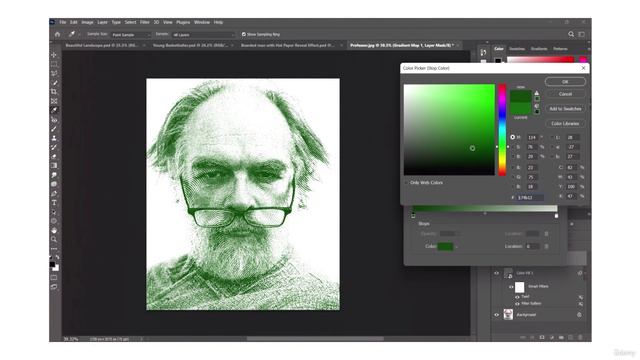Image resolution: width=640 pixels, height=360 pixels.
Task: Enable the Only Web Colors checkbox
Action: [x=407, y=183]
